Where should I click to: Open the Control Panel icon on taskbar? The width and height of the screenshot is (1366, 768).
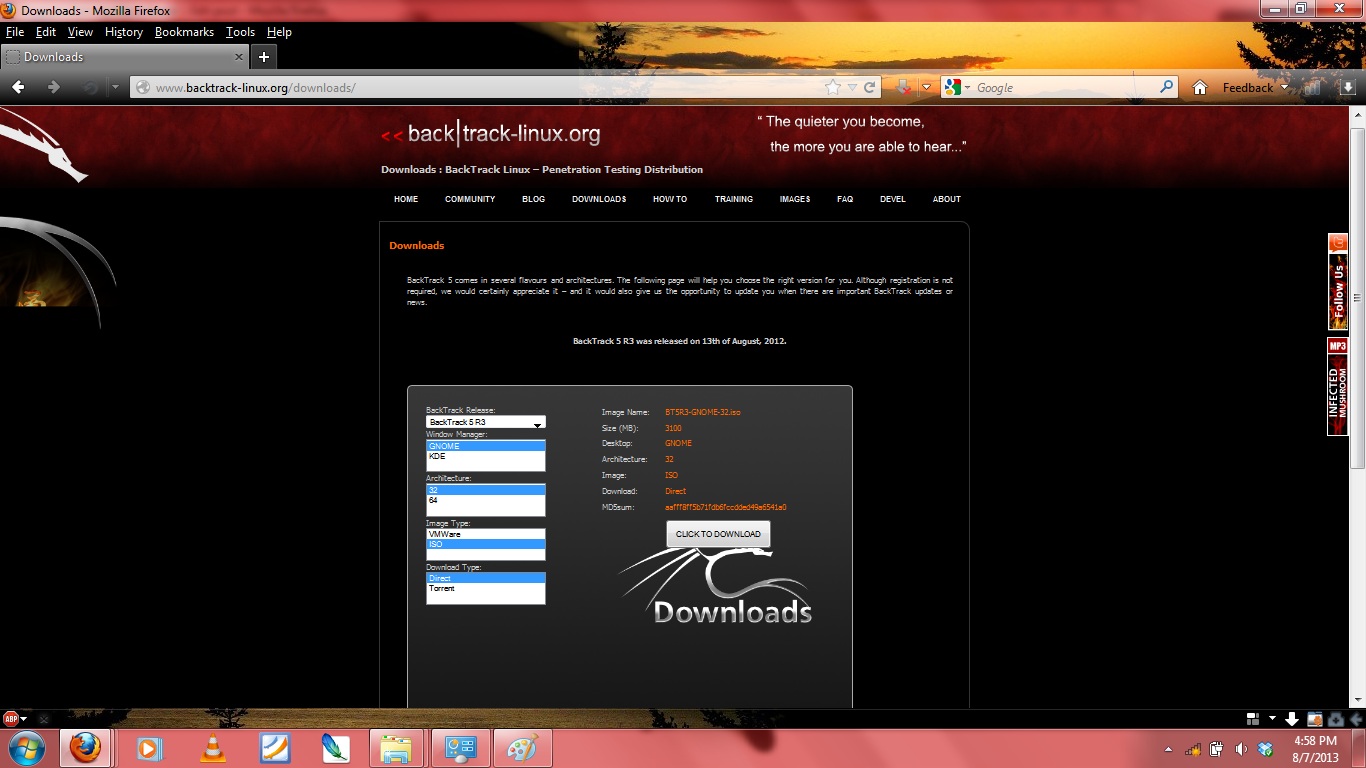pos(460,748)
